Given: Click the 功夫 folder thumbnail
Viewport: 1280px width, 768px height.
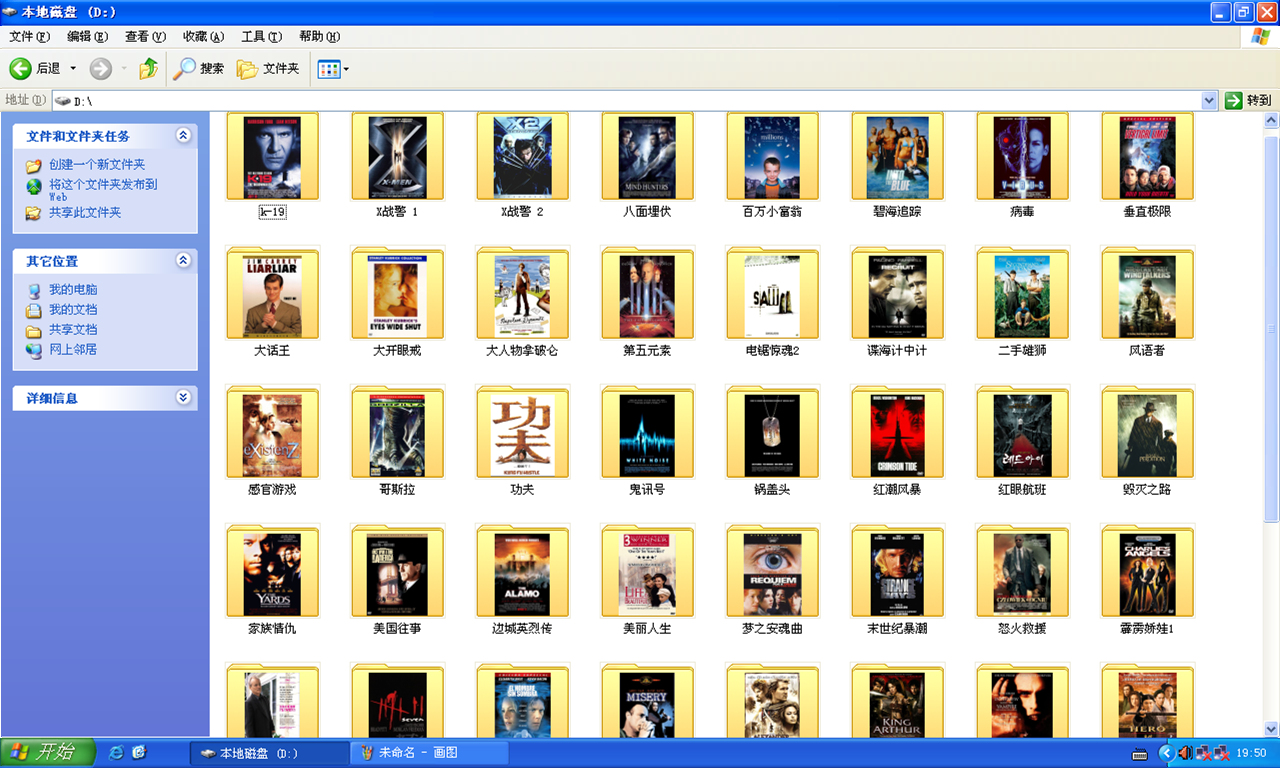Looking at the screenshot, I should (522, 435).
